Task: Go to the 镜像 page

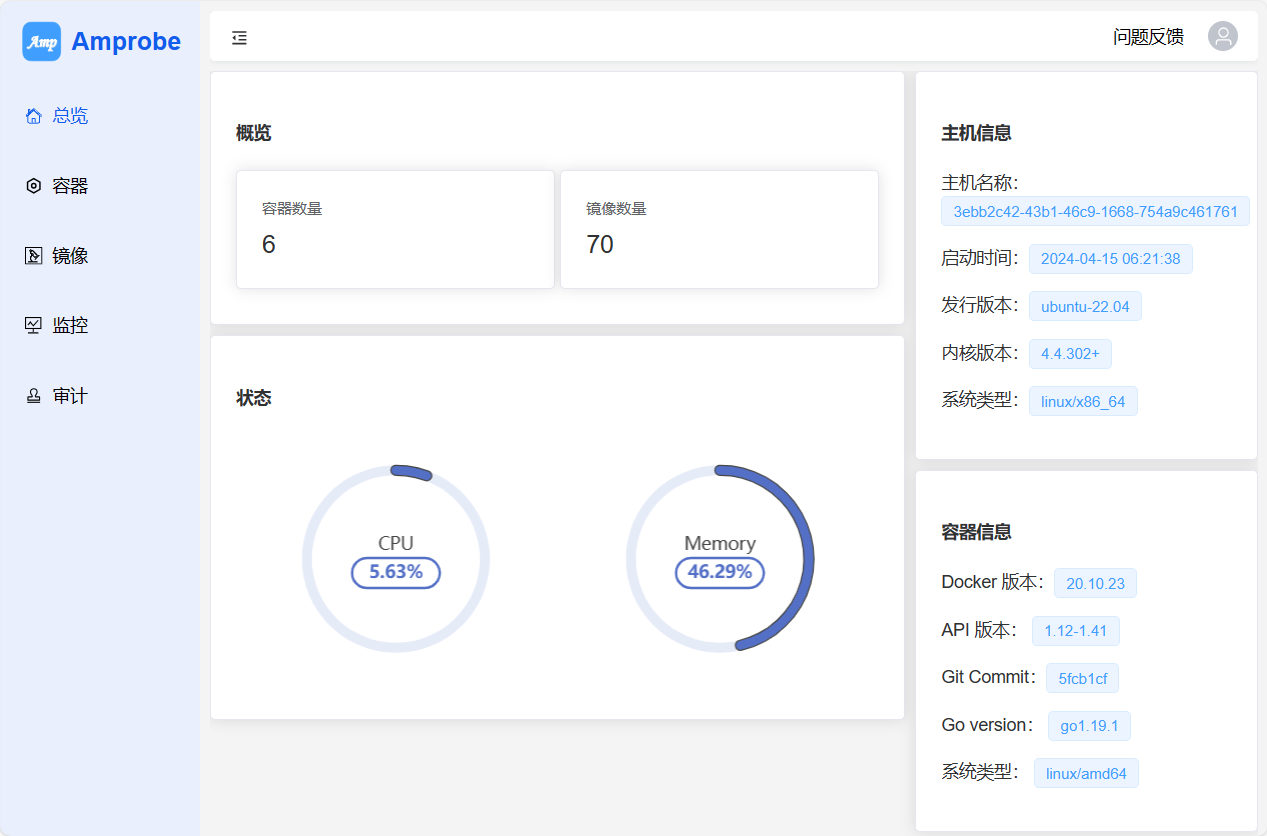Action: [70, 256]
